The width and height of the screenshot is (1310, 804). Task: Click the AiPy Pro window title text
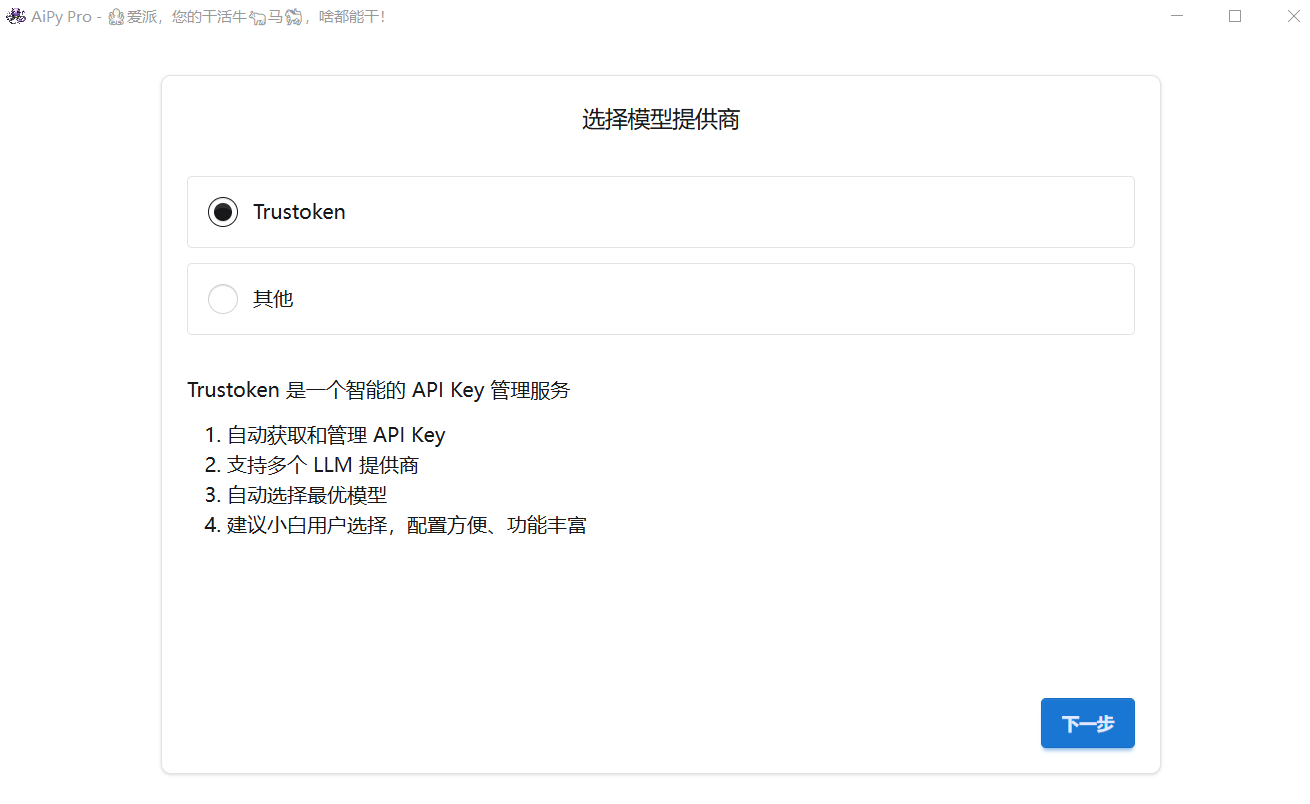[x=208, y=17]
